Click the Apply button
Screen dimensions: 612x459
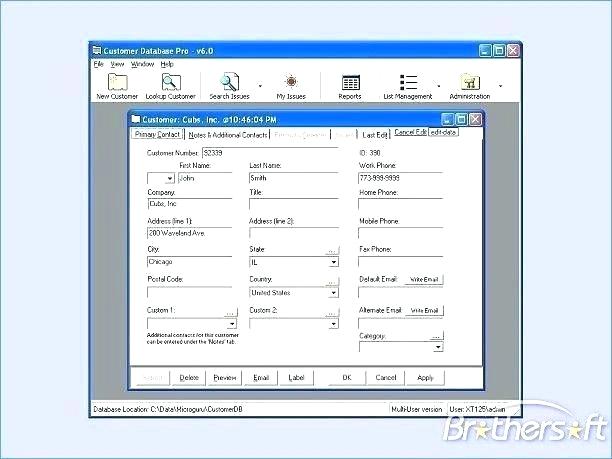coord(425,378)
